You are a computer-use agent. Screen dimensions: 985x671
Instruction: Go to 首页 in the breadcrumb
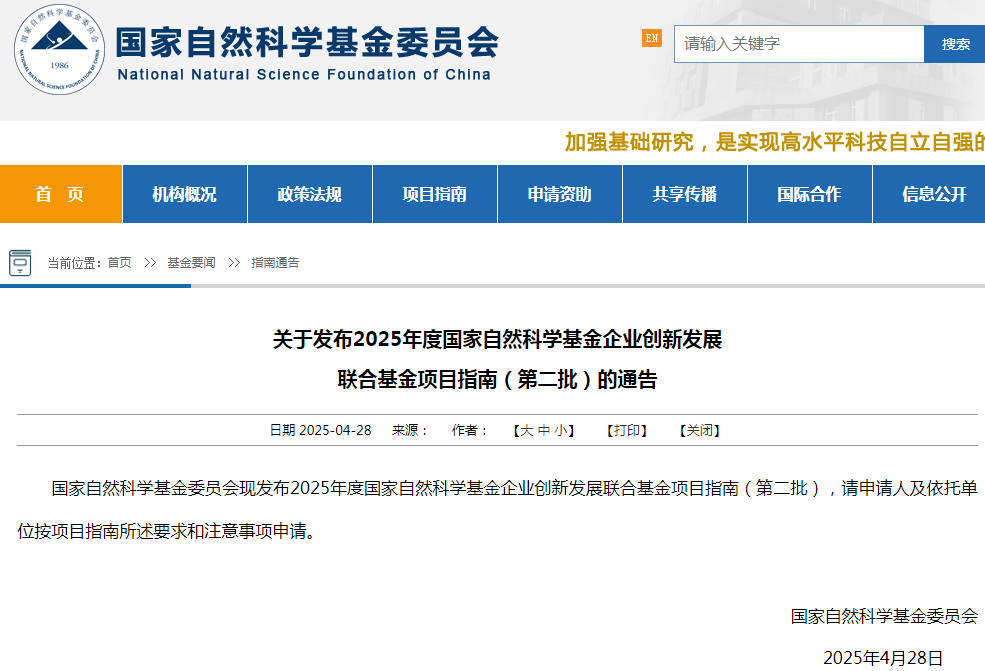coord(119,263)
